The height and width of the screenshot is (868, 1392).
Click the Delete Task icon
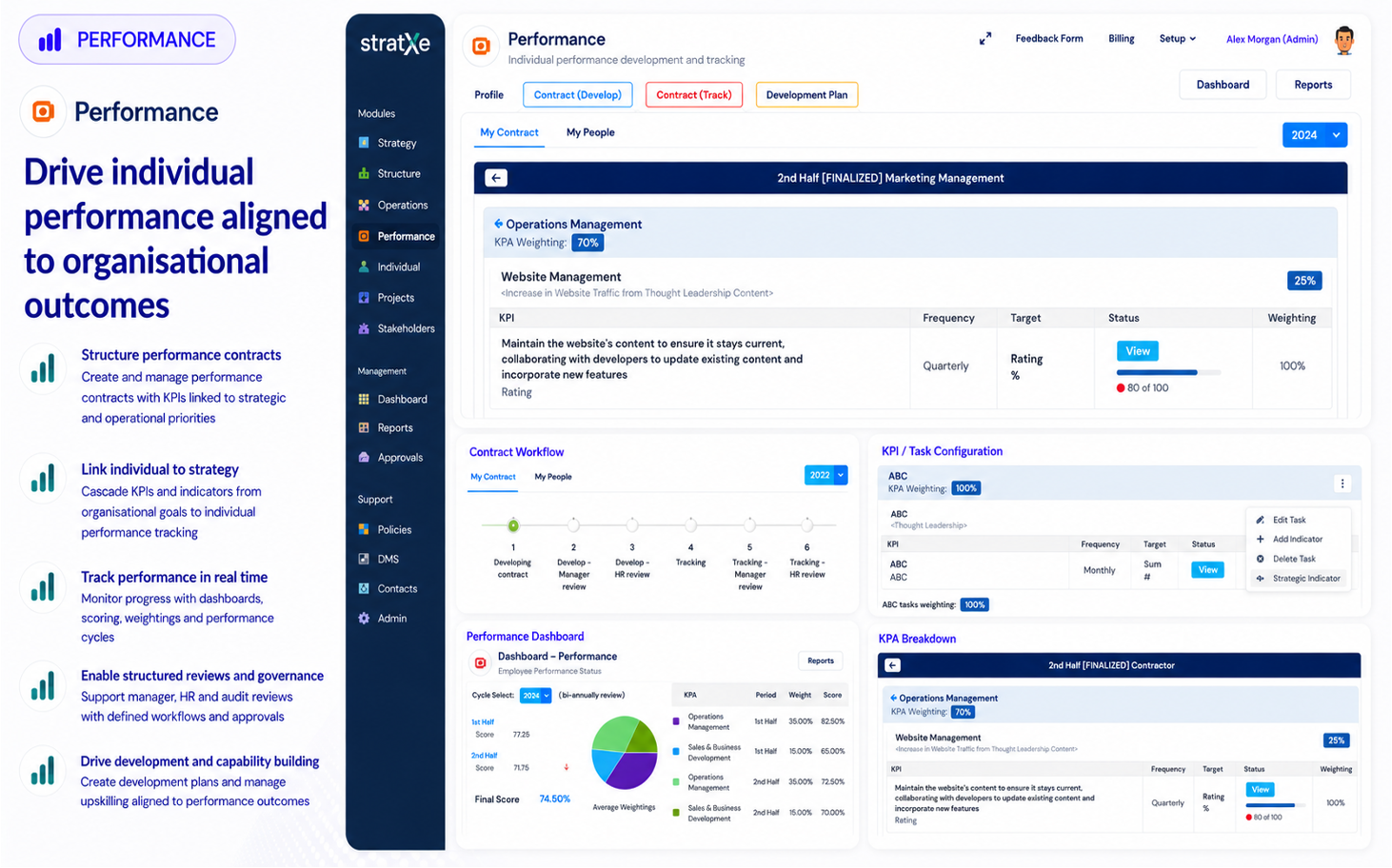point(1261,559)
